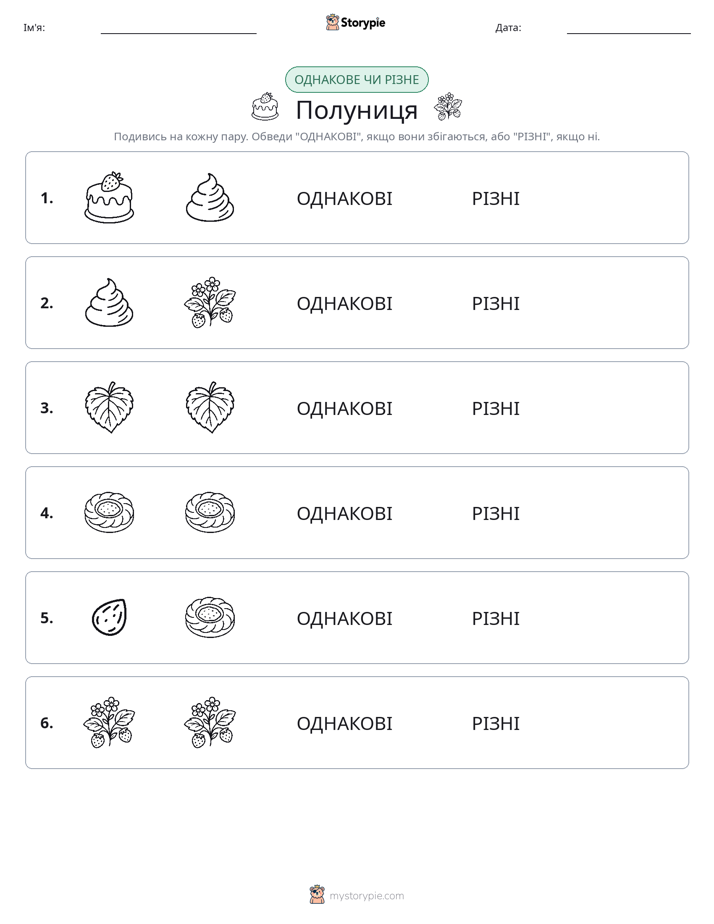The image size is (714, 924).
Task: Select ОДНАКОВІ in row 4
Action: 344,513
